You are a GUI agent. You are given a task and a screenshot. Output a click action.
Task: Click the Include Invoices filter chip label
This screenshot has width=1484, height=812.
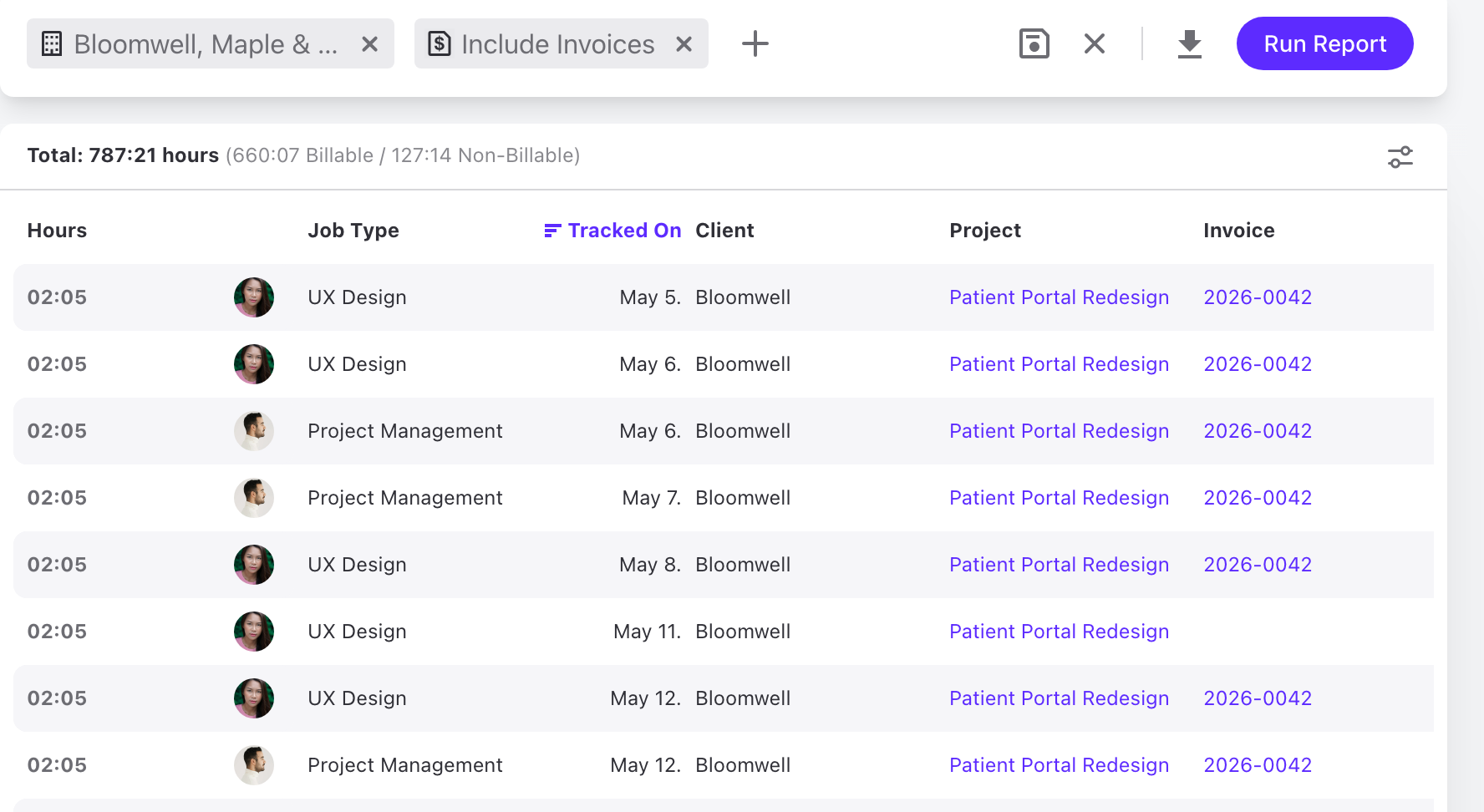tap(558, 44)
